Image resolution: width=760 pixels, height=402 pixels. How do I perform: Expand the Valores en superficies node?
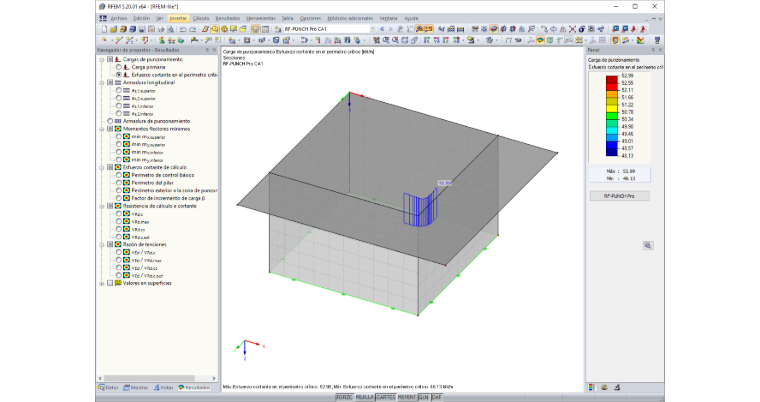click(102, 283)
